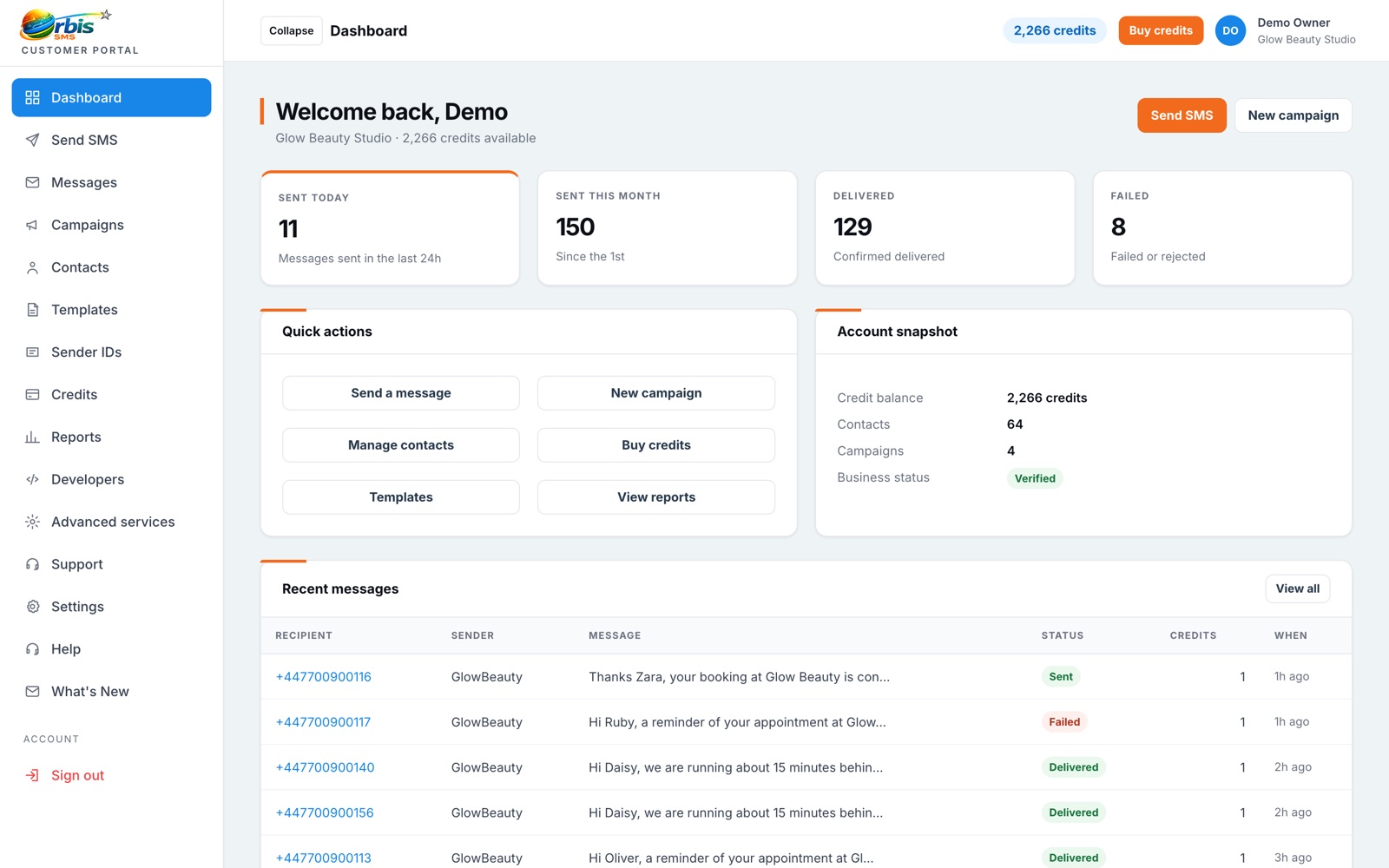Click the Failed status badge for Ruby's message

1064,722
